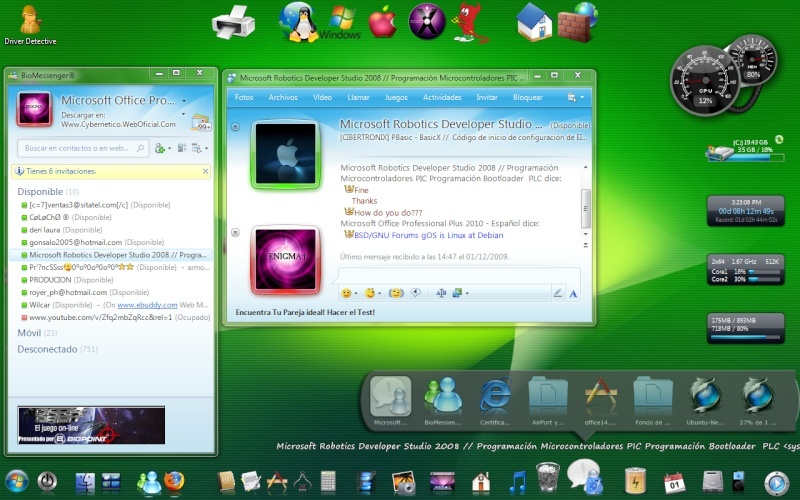Open the Driver Detective desktop icon
The height and width of the screenshot is (500, 800).
coord(30,26)
